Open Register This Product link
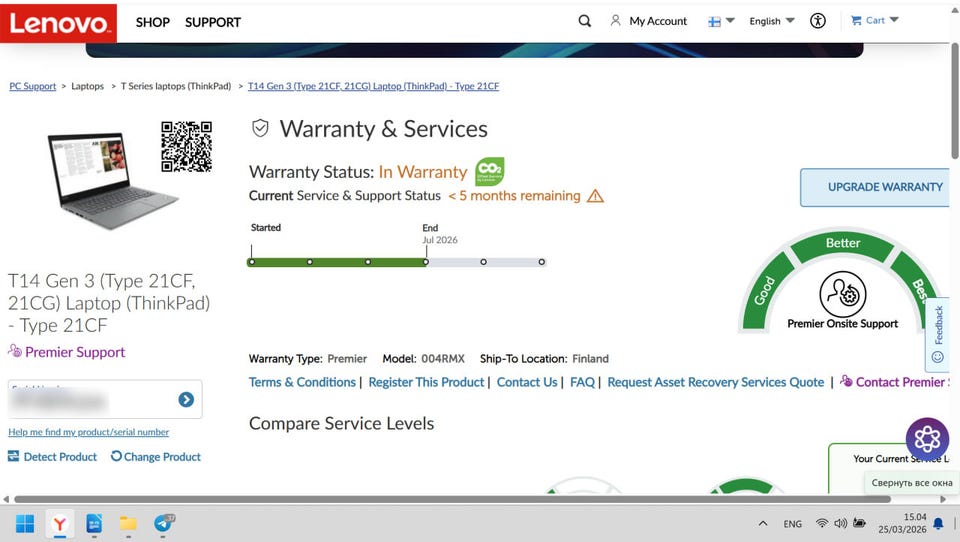Screen dimensions: 960x542 point(426,382)
